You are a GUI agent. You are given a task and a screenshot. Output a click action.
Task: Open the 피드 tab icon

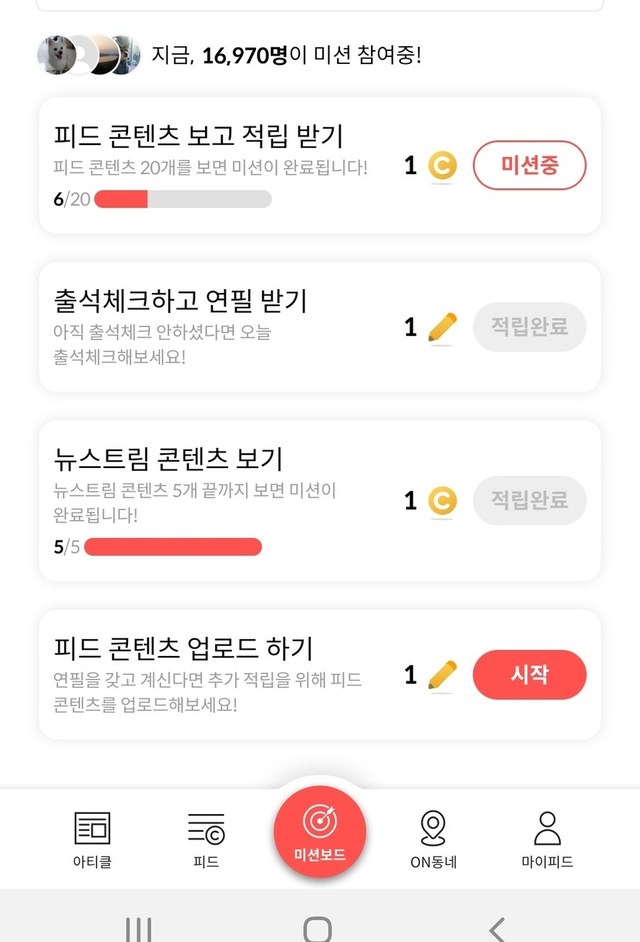click(206, 828)
